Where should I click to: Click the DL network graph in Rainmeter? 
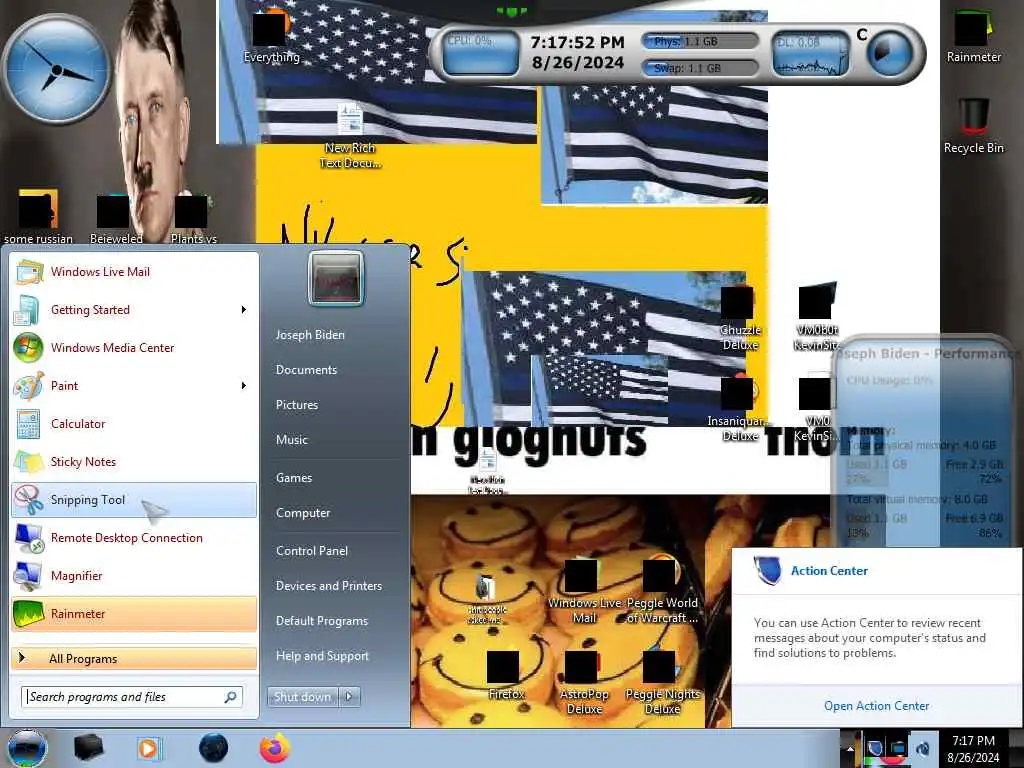pyautogui.click(x=812, y=53)
